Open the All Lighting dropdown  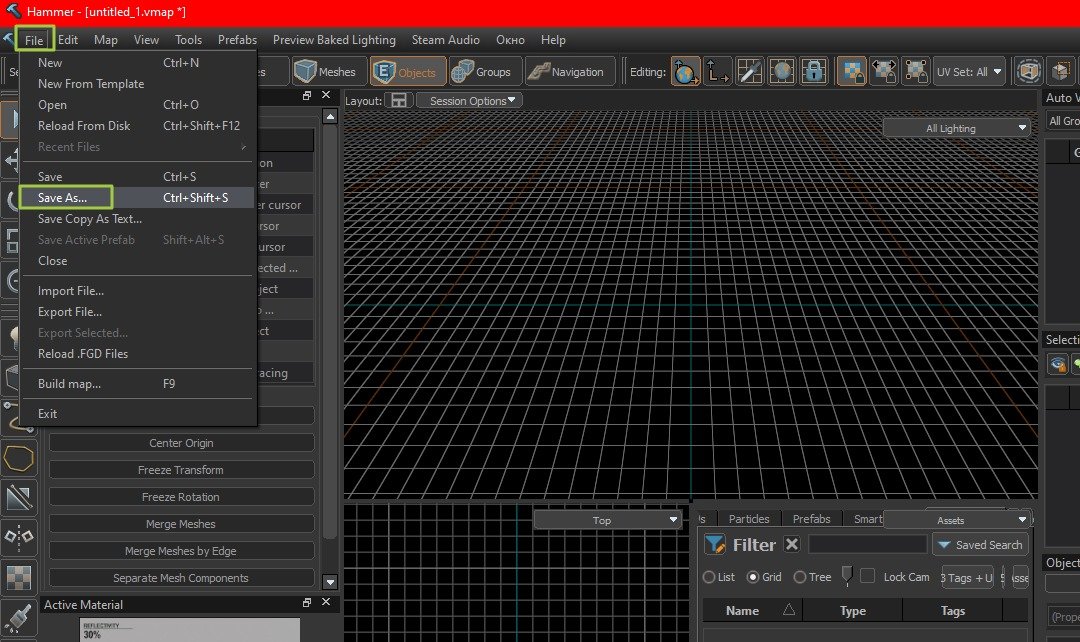click(x=956, y=128)
